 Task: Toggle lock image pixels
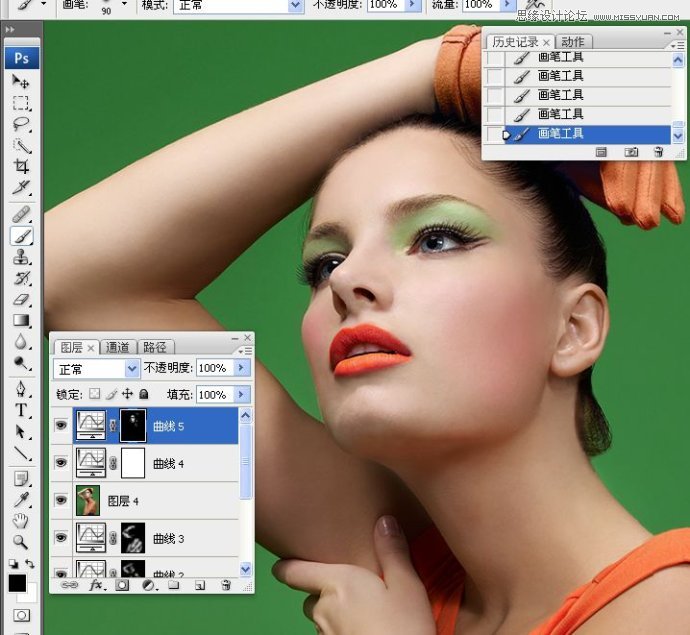(x=111, y=393)
